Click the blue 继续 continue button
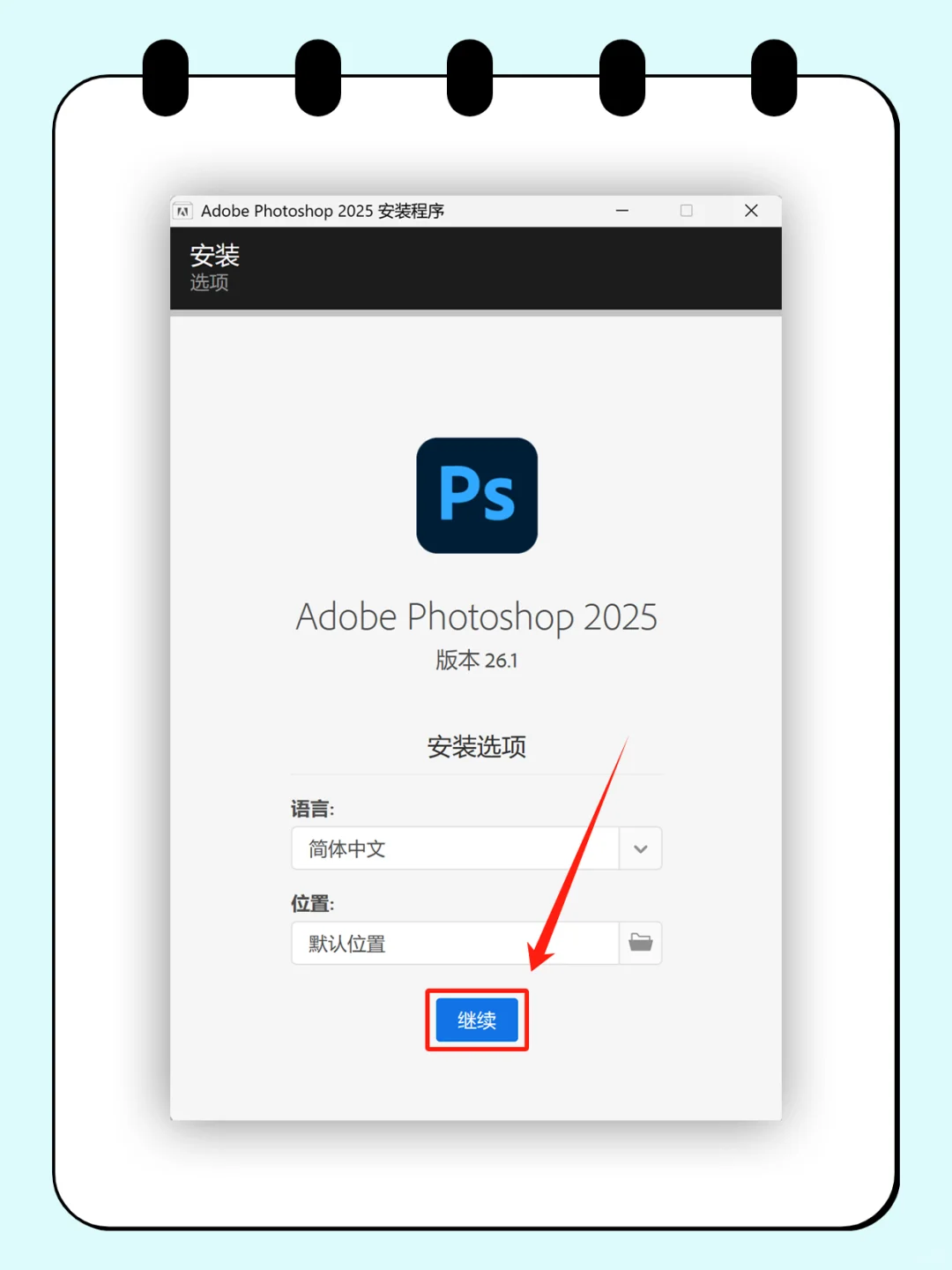The image size is (952, 1270). pos(477,1020)
